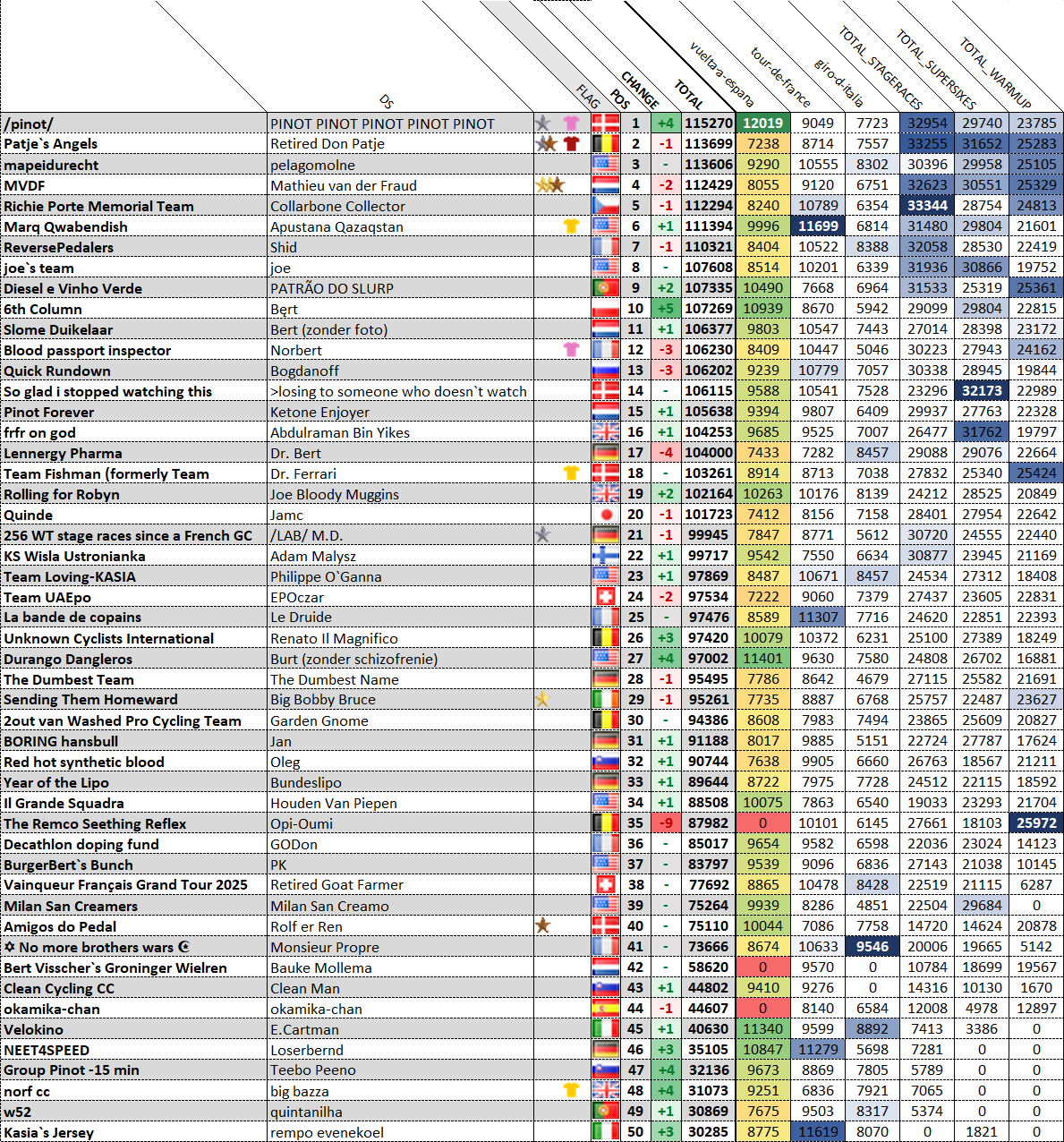Click the grey star in 256 WT stage races row

pos(542,534)
